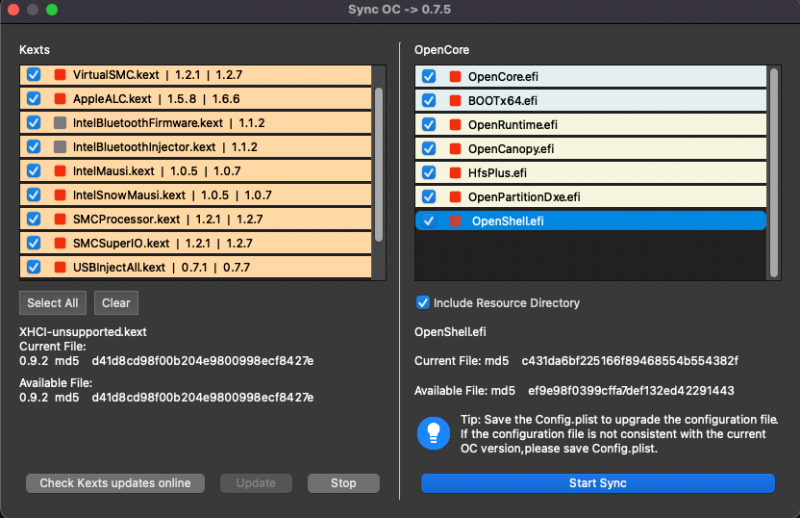The height and width of the screenshot is (518, 800).
Task: Uncheck VirtualSMC.kext checkbox
Action: tap(34, 75)
